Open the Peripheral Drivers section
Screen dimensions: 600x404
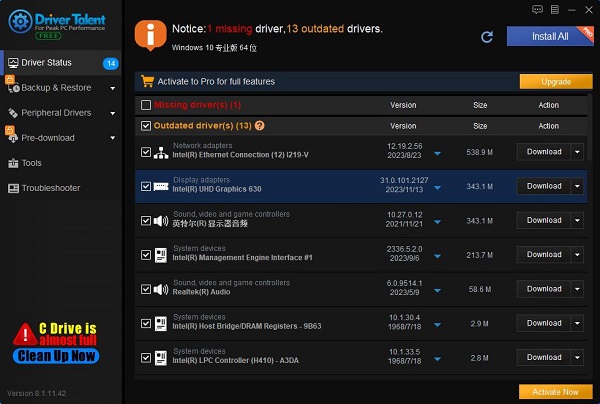61,113
